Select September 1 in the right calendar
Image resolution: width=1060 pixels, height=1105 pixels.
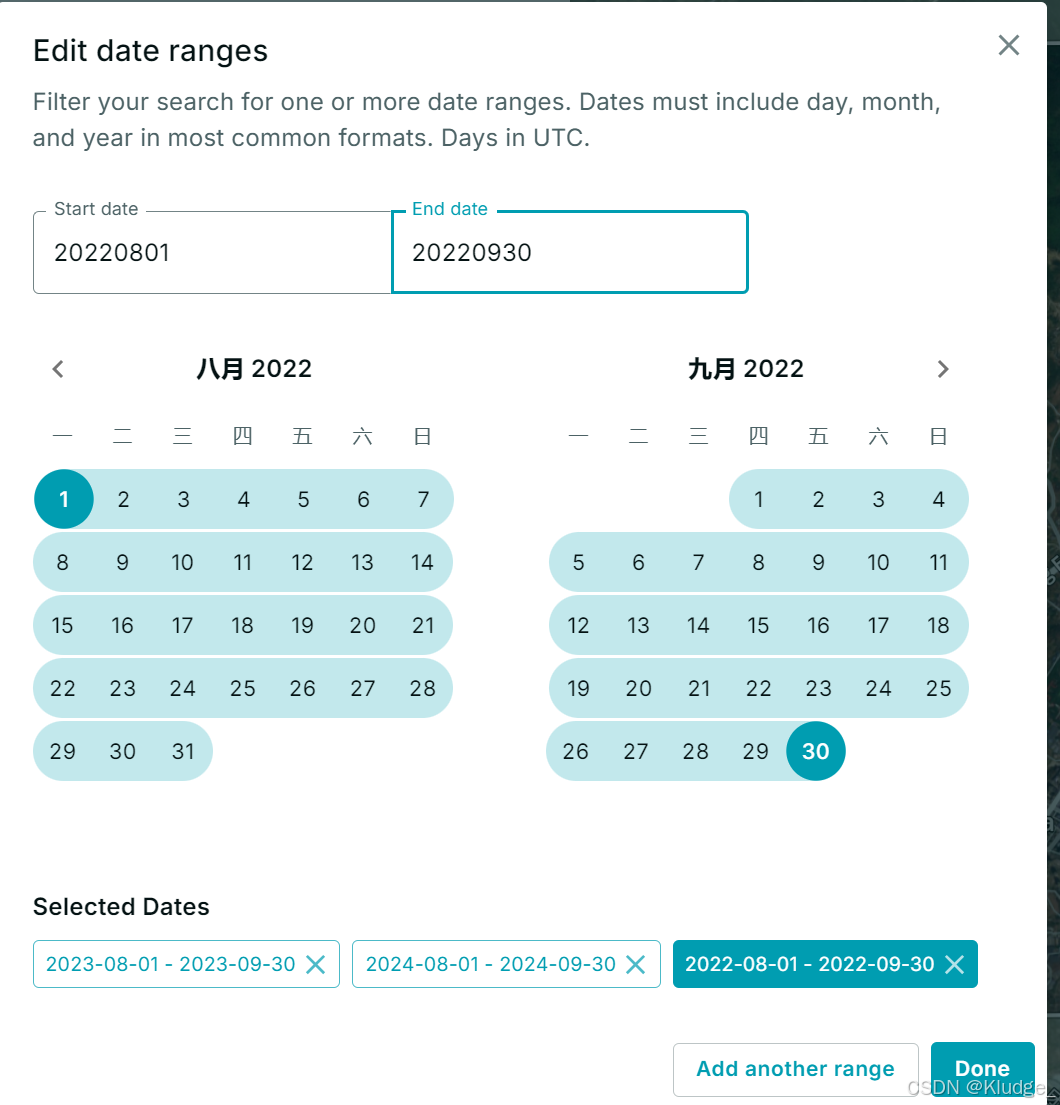click(758, 499)
